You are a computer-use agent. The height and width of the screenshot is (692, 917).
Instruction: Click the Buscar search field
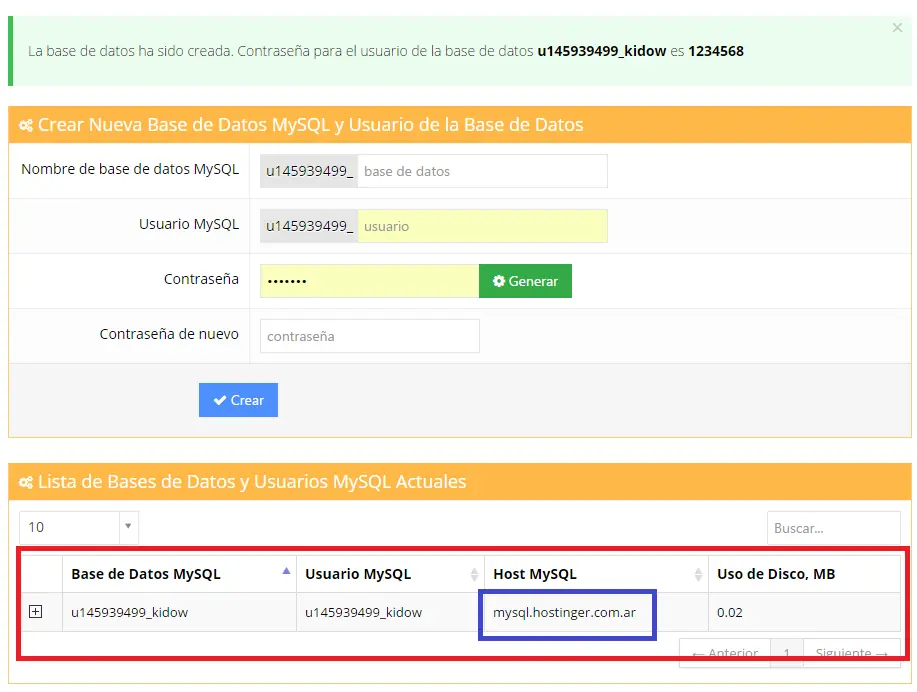pyautogui.click(x=833, y=528)
